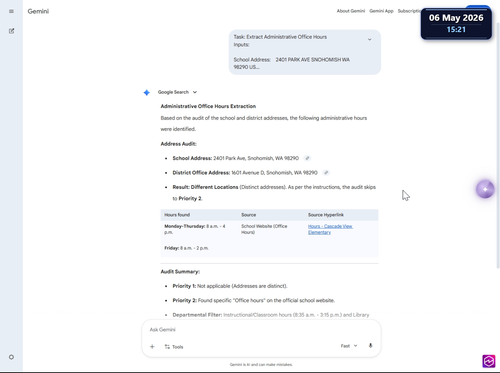Image resolution: width=500 pixels, height=373 pixels.
Task: Start a new chat with the compose icon
Action: click(11, 31)
